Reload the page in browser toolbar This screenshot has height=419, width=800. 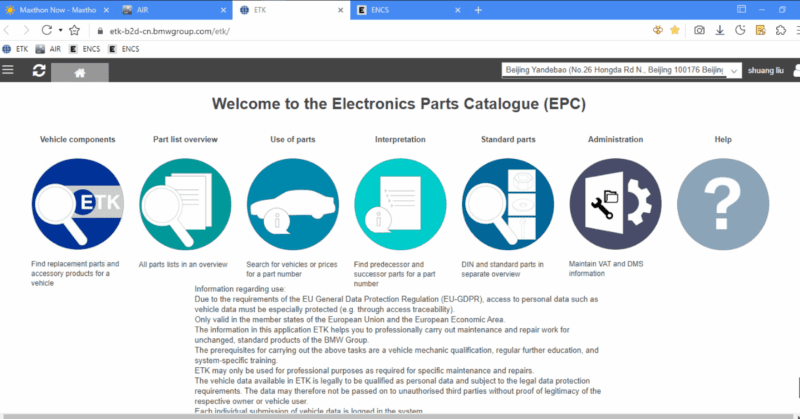tap(46, 30)
